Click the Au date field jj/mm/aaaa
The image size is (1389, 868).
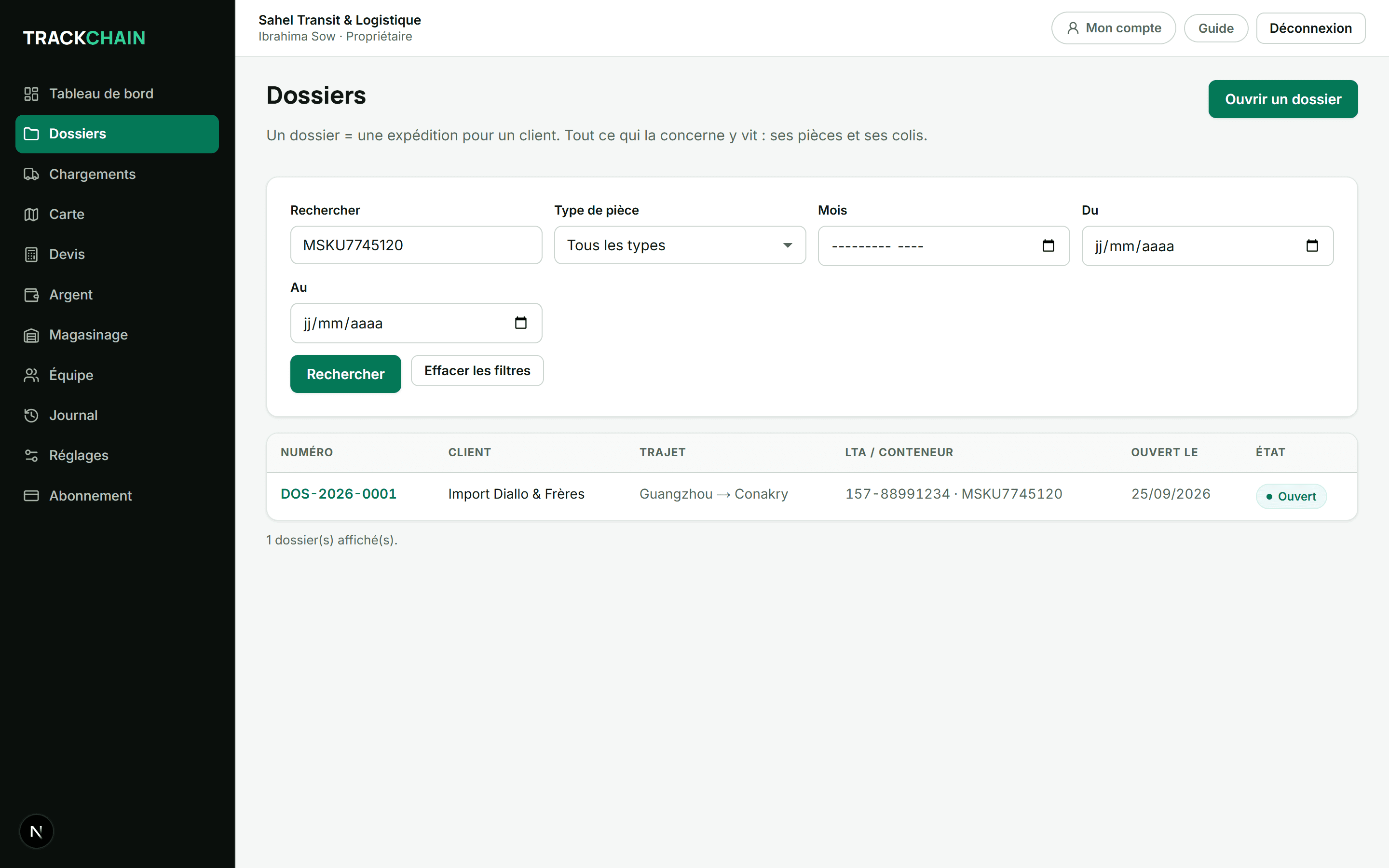point(416,323)
